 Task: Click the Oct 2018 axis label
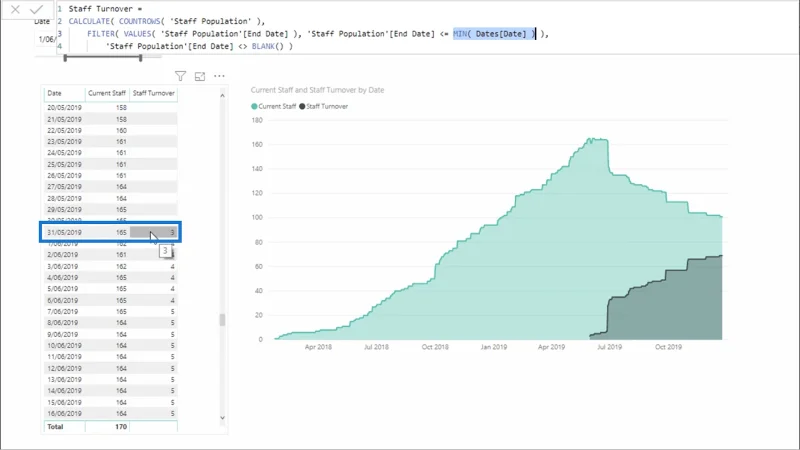435,347
